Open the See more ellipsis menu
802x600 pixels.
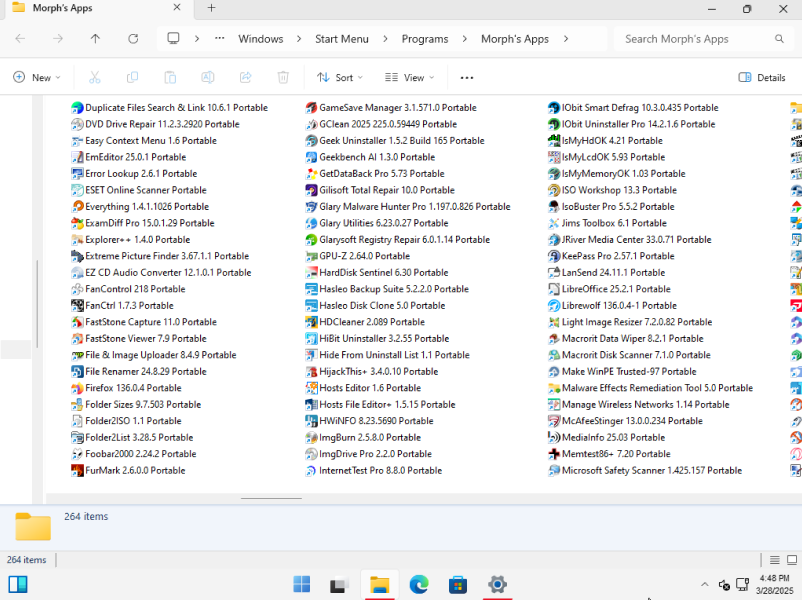tap(467, 78)
